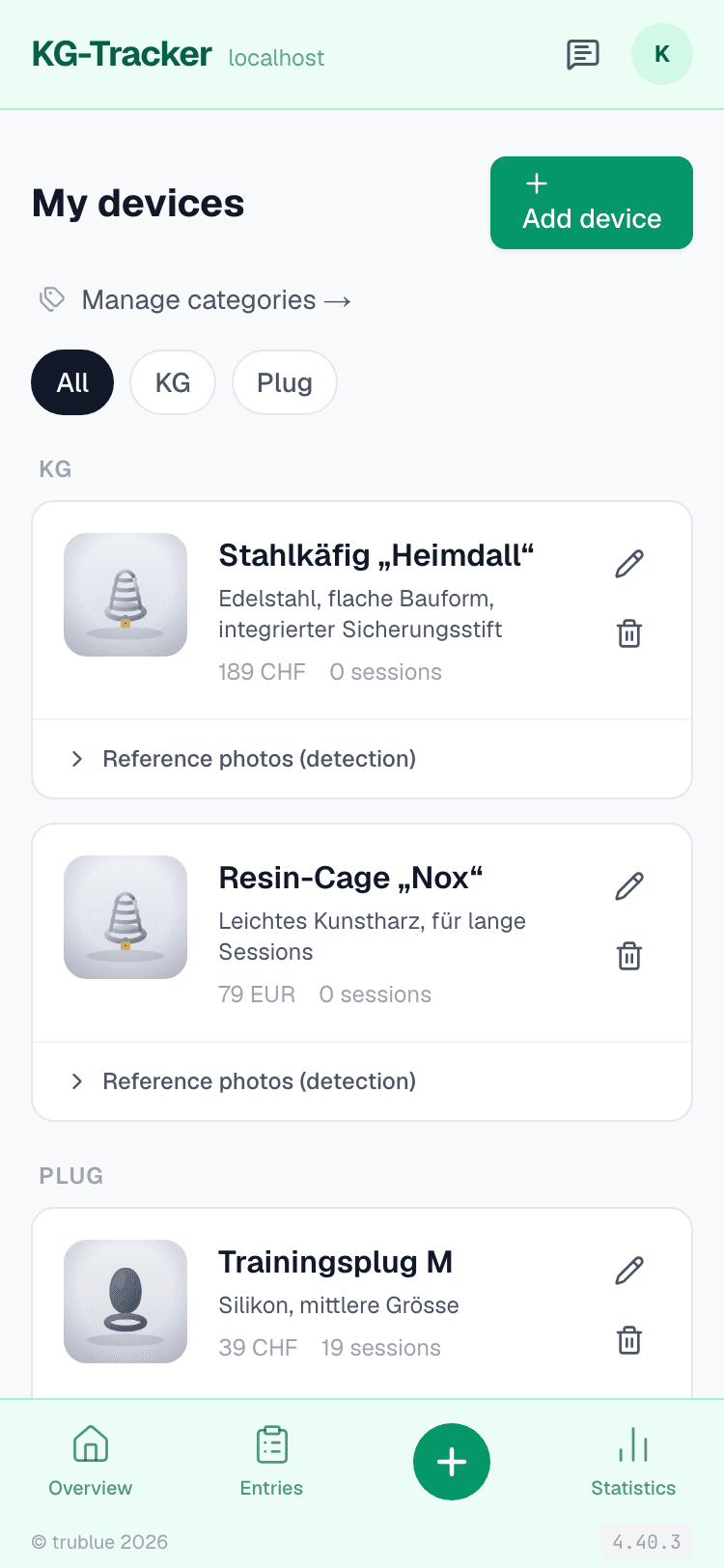Expand Reference photos for Stahlkäfig Heimdall
Image resolution: width=724 pixels, height=1568 pixels.
tap(362, 759)
